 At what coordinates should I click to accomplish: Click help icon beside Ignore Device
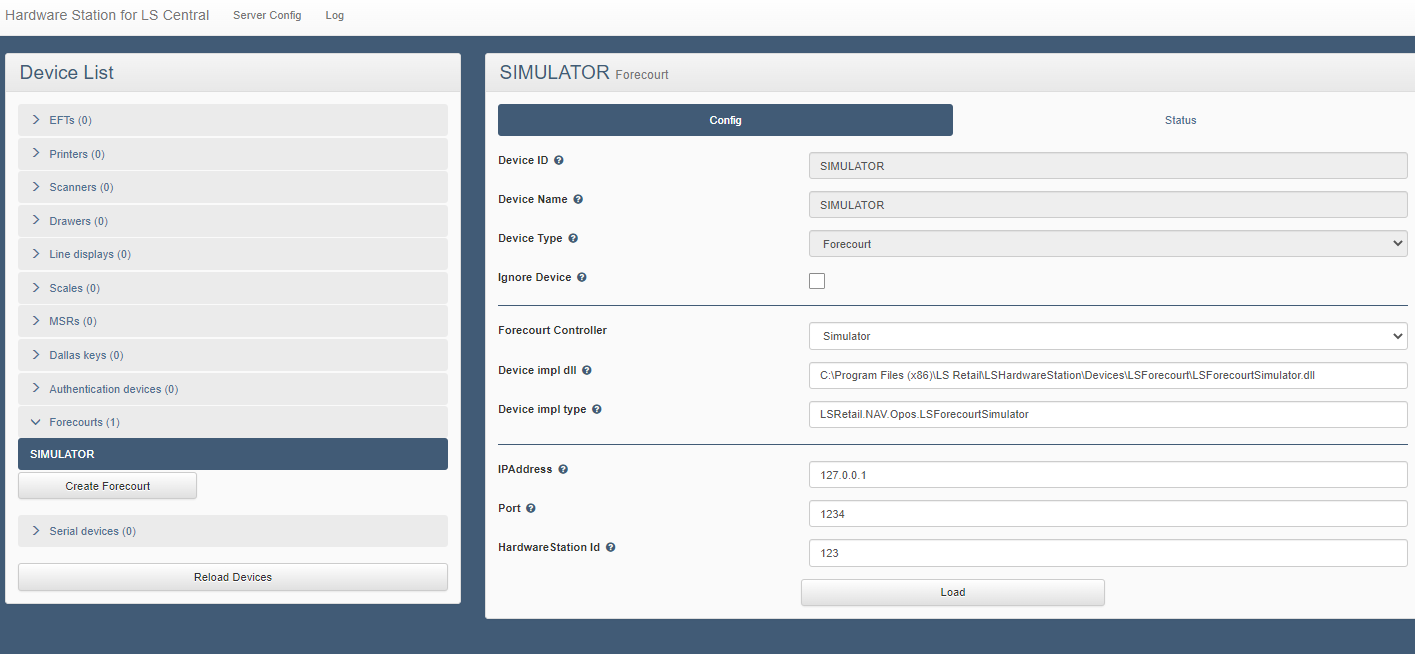click(x=582, y=277)
